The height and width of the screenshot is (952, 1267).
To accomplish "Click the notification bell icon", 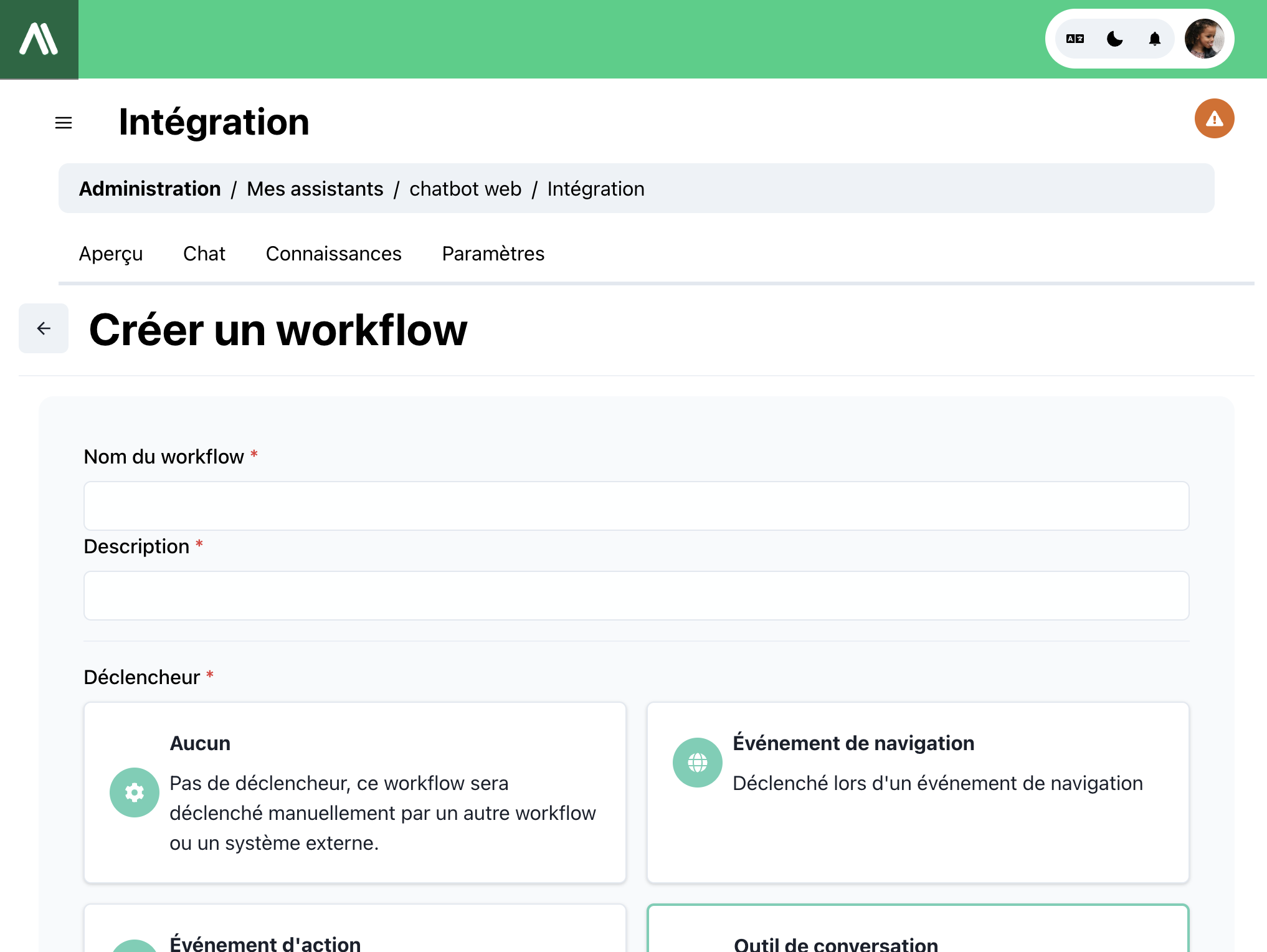I will tap(1156, 39).
